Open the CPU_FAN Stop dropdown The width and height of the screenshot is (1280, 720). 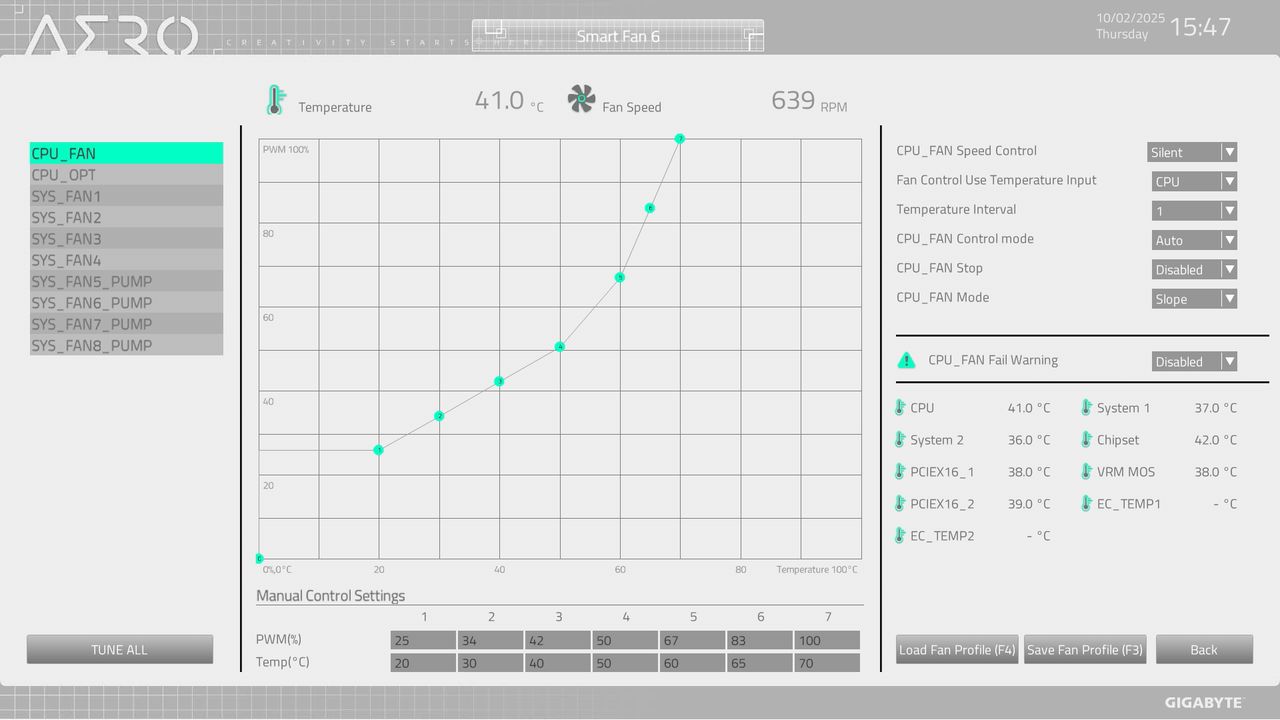[x=1194, y=270]
